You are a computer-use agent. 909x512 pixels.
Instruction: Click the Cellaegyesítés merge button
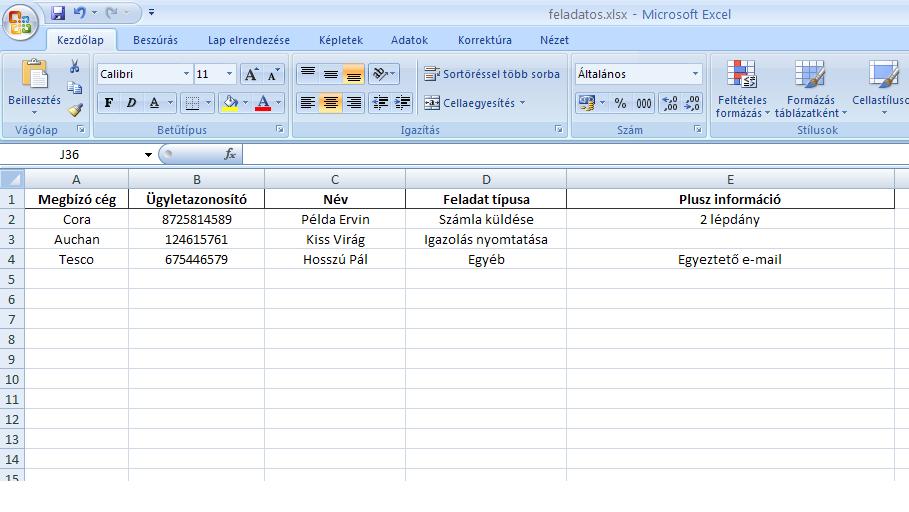tap(470, 103)
